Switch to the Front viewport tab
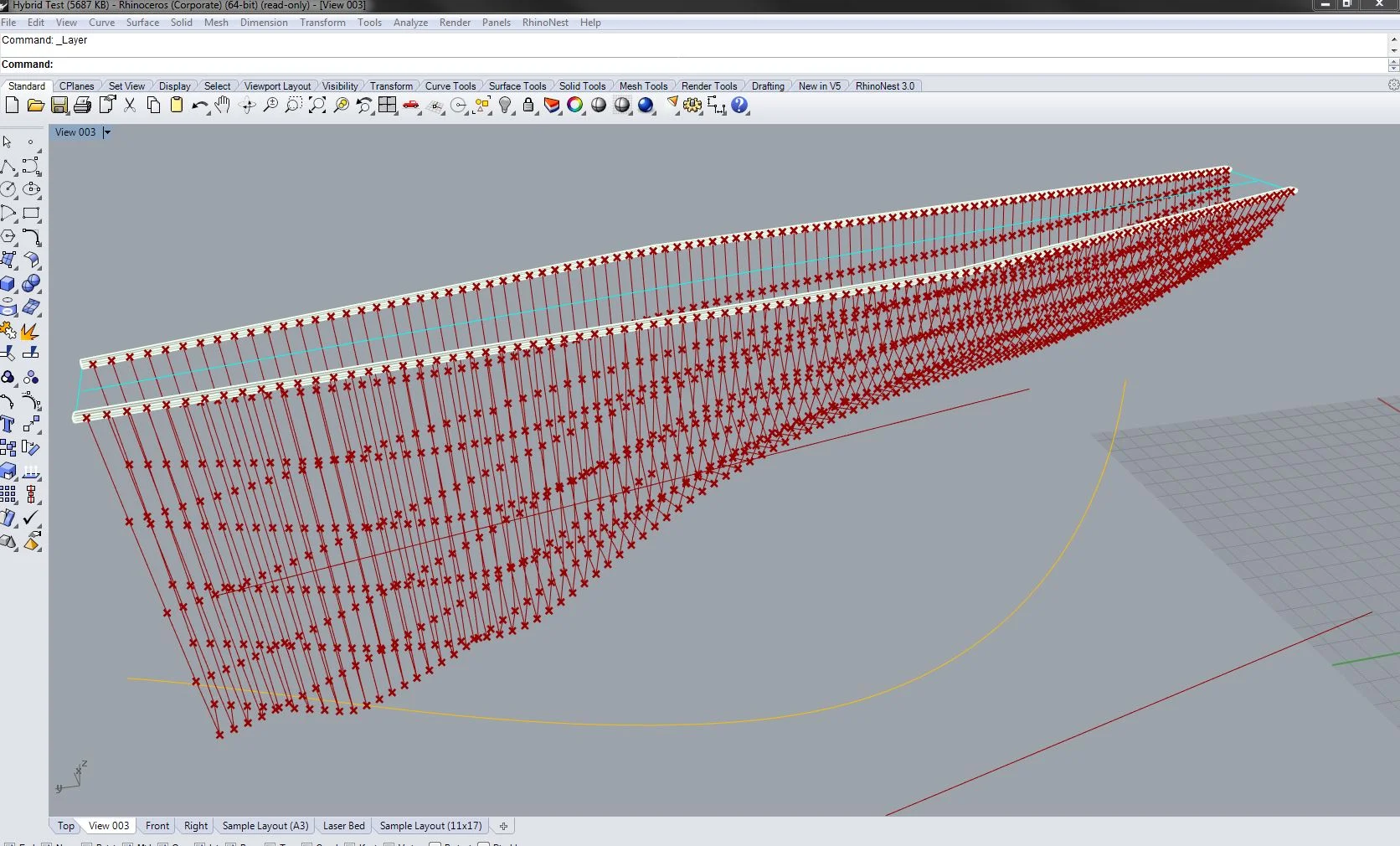This screenshot has height=846, width=1400. click(157, 826)
